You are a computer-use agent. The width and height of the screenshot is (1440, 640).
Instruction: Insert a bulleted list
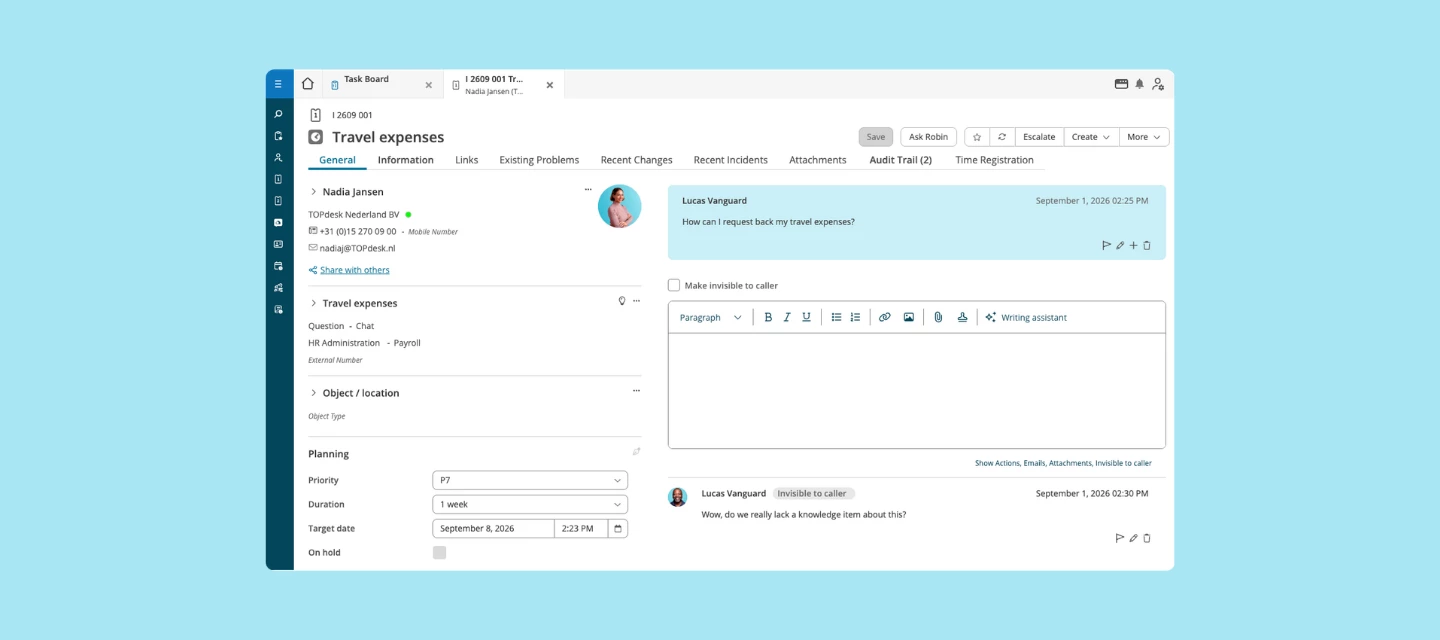tap(836, 317)
